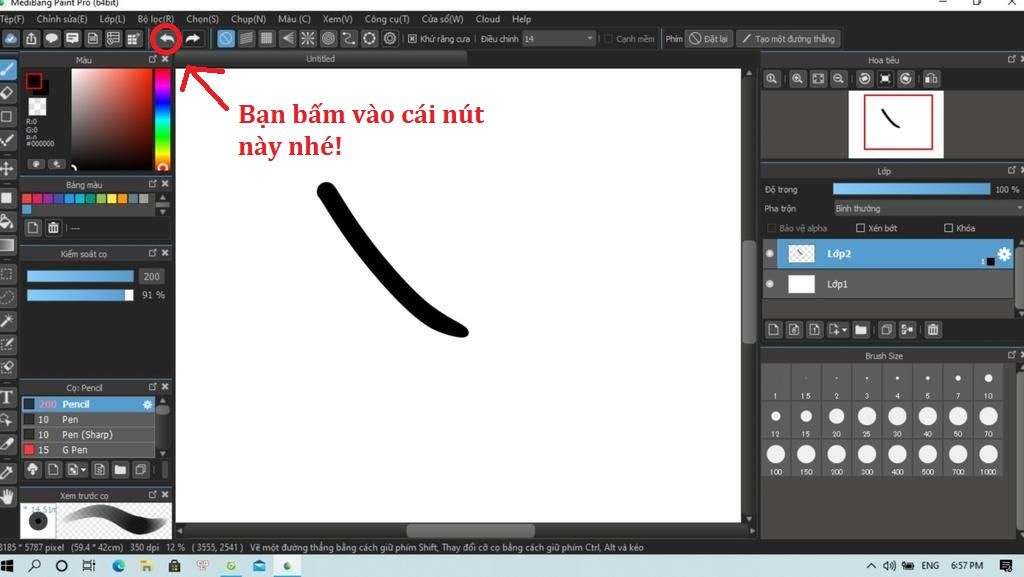The height and width of the screenshot is (577, 1024).
Task: Enable the crisscross grid snap guide
Action: coord(266,39)
